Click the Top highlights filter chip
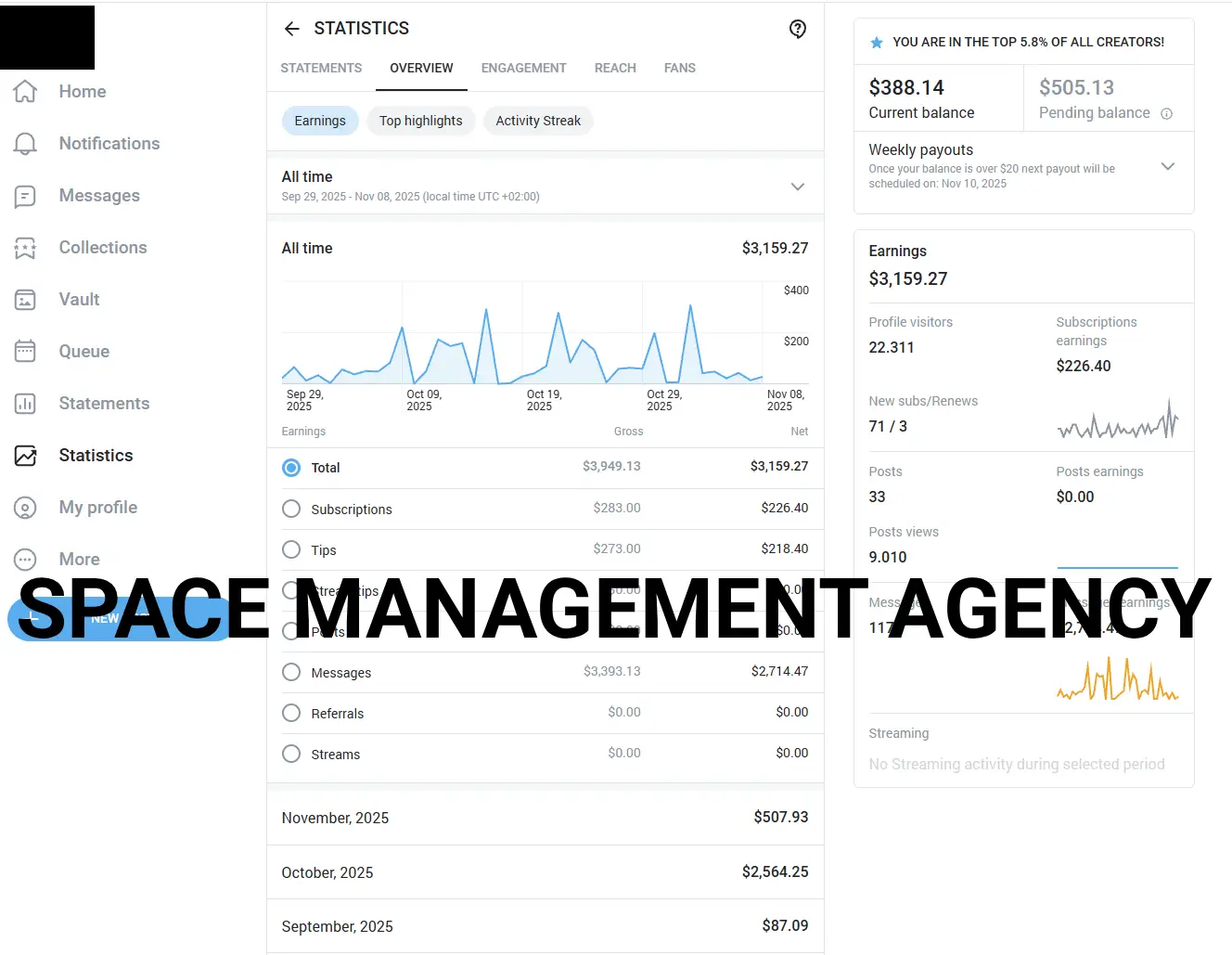Image resolution: width=1232 pixels, height=955 pixels. 421,121
